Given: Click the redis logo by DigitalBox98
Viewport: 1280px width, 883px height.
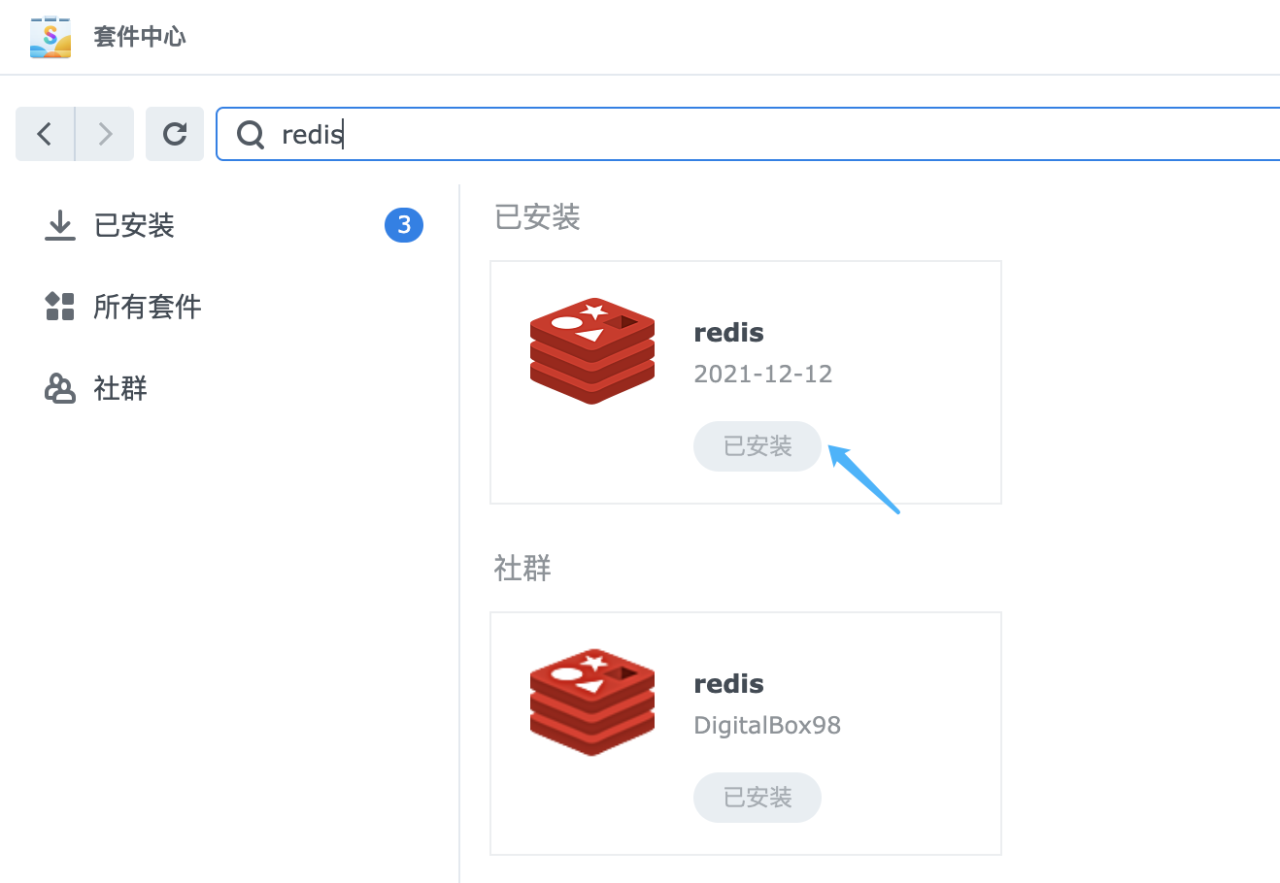Looking at the screenshot, I should [592, 701].
